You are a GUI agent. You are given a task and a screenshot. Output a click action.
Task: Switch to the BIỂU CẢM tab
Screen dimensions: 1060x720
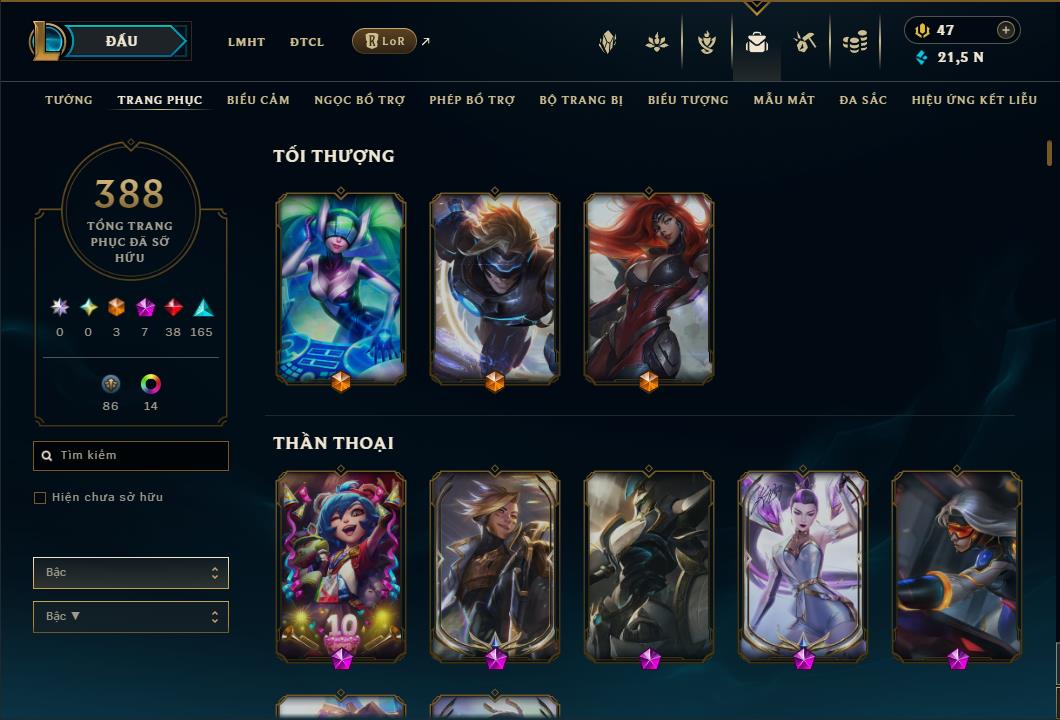[258, 100]
